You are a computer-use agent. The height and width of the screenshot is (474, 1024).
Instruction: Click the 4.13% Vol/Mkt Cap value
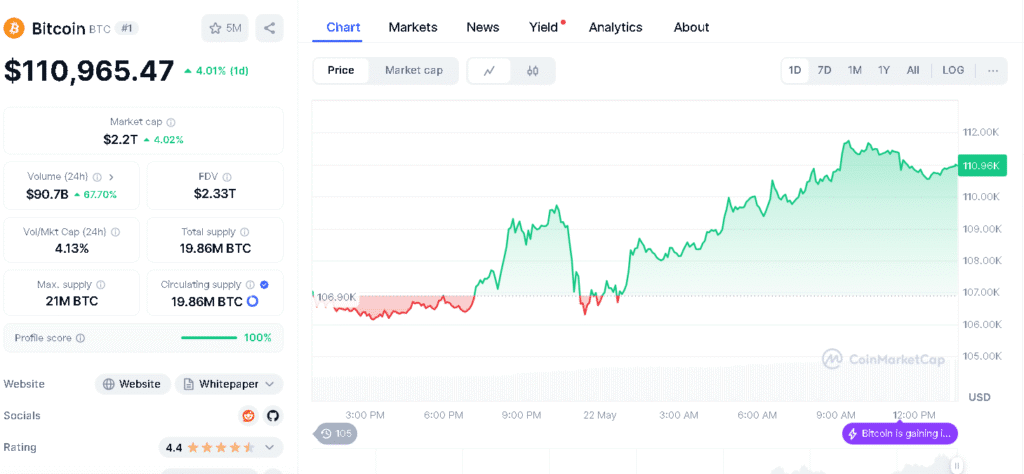click(71, 248)
